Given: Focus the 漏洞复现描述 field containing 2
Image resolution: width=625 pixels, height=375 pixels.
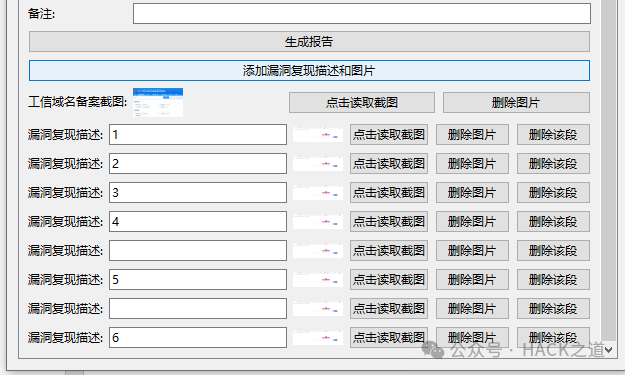Looking at the screenshot, I should (198, 164).
